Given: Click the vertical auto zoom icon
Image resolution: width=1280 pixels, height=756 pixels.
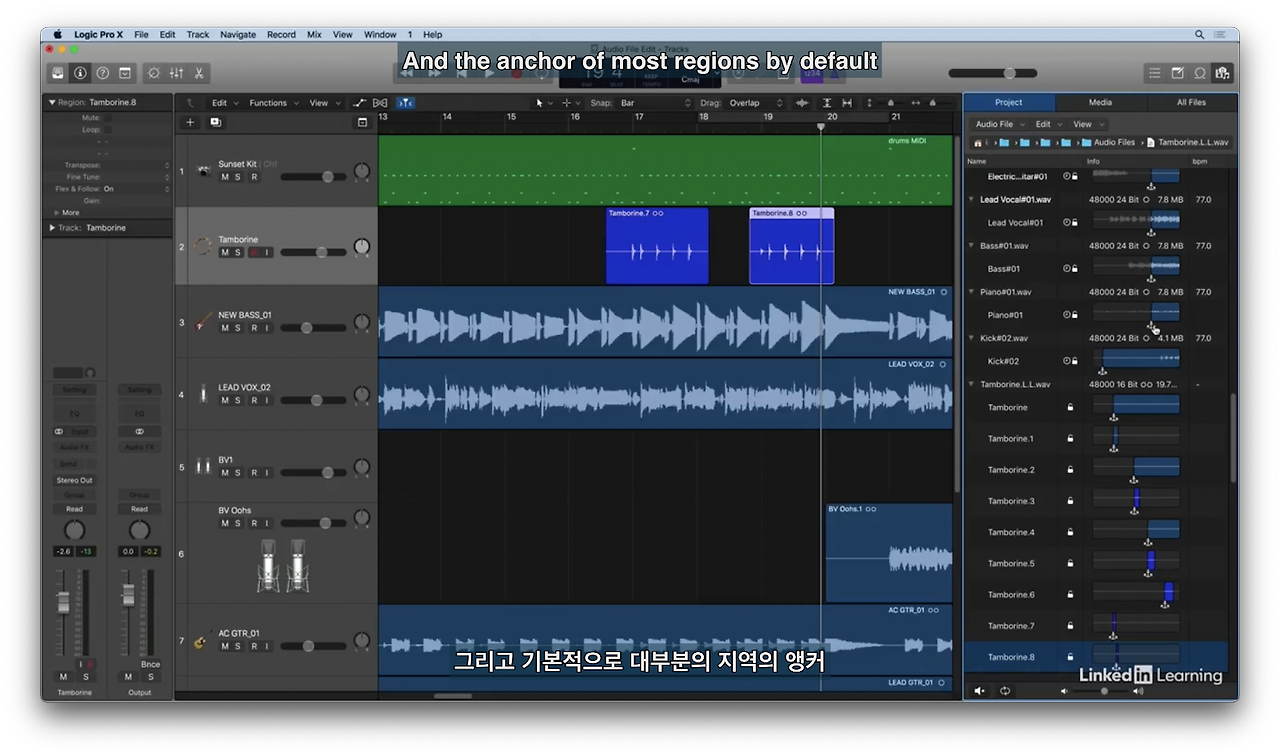Looking at the screenshot, I should click(827, 103).
